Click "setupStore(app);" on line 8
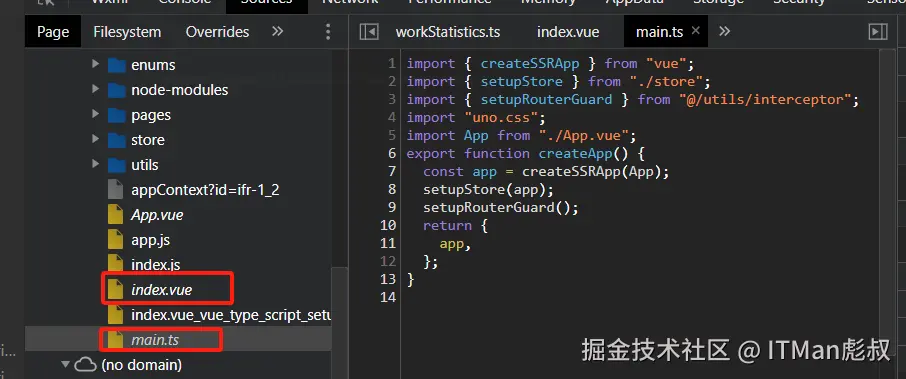The width and height of the screenshot is (906, 379). pyautogui.click(x=489, y=190)
